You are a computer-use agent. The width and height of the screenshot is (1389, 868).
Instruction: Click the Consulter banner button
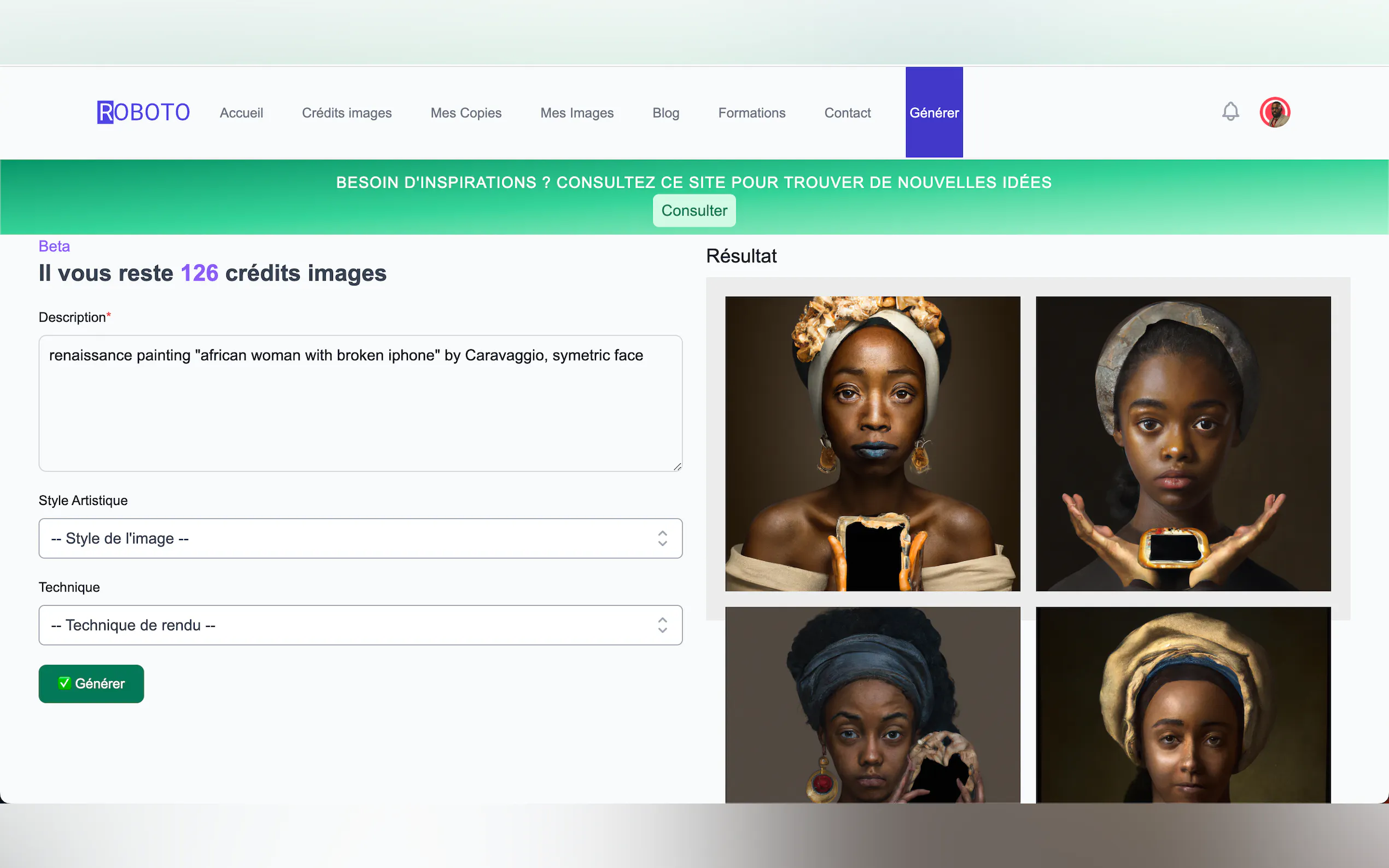click(693, 210)
